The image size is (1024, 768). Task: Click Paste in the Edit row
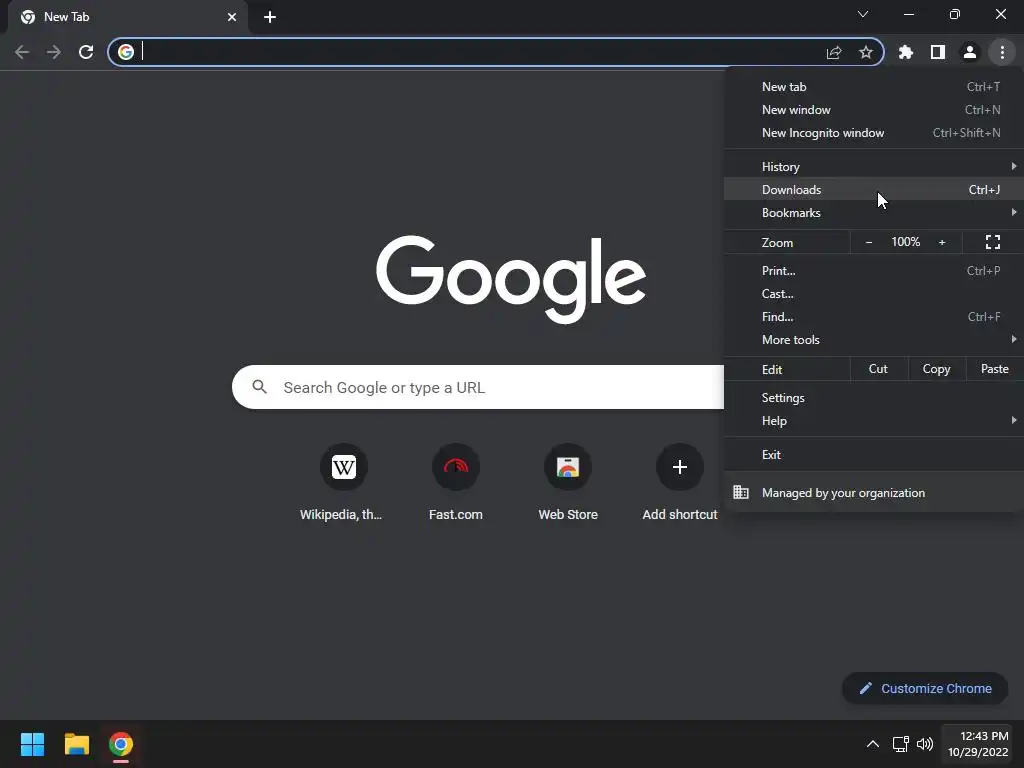[x=995, y=369]
